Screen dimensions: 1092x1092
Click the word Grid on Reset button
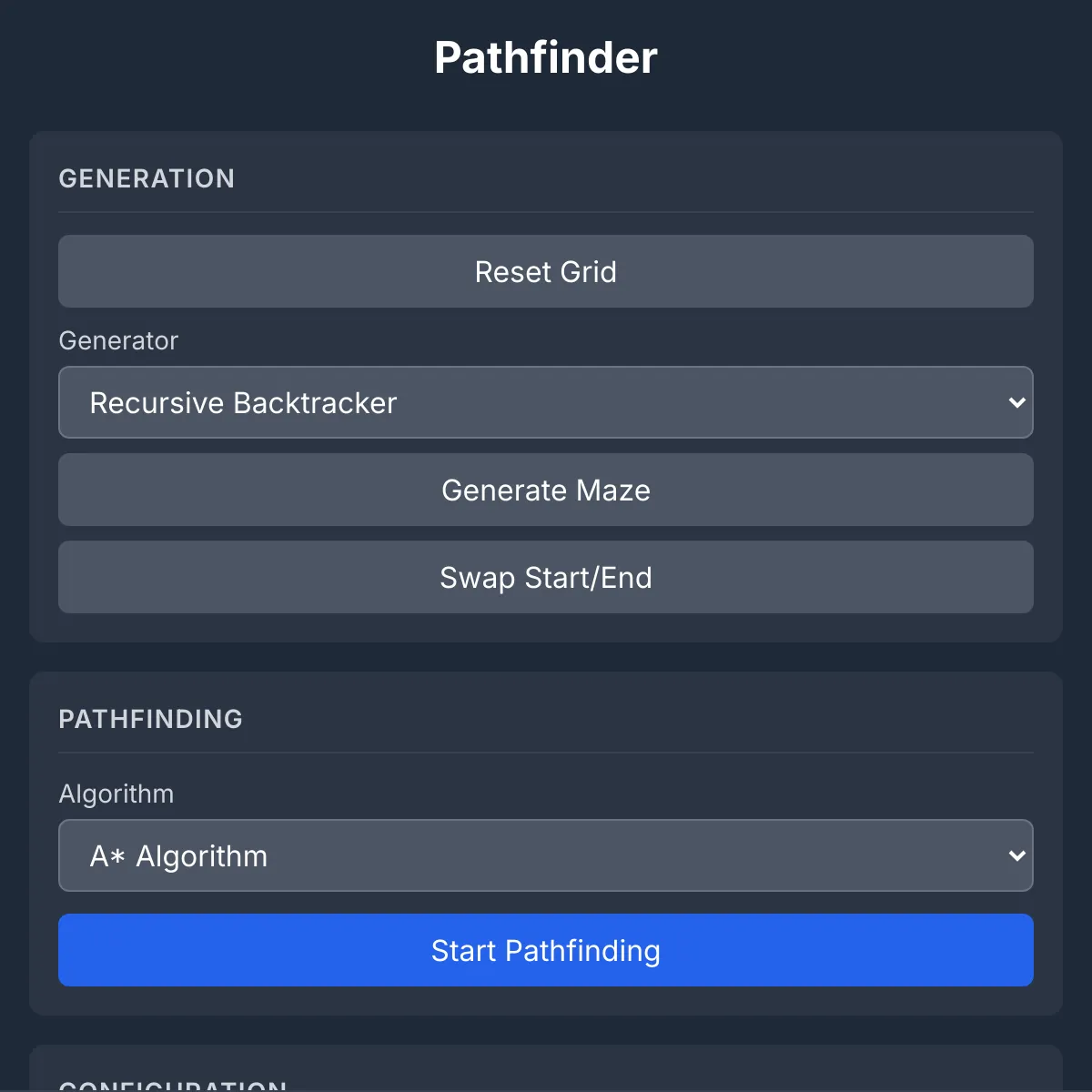coord(588,271)
